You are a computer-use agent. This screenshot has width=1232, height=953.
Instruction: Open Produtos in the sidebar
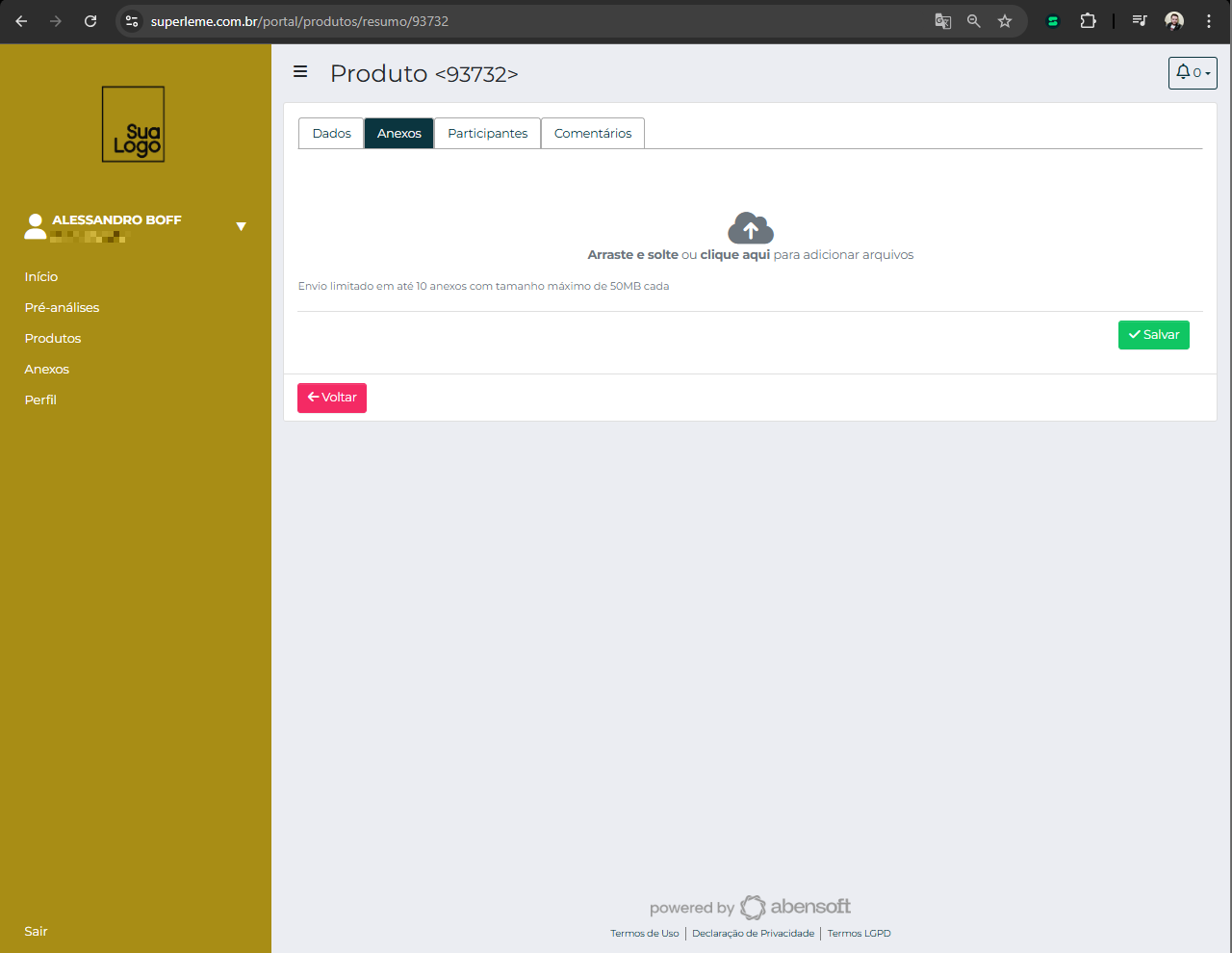tap(53, 339)
